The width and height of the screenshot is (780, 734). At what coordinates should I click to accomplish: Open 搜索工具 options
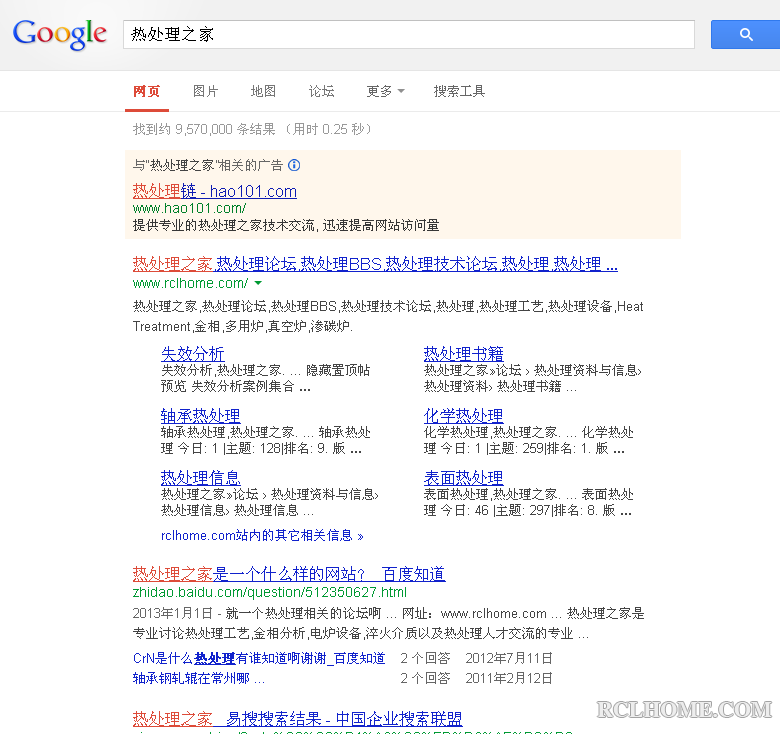tap(459, 91)
